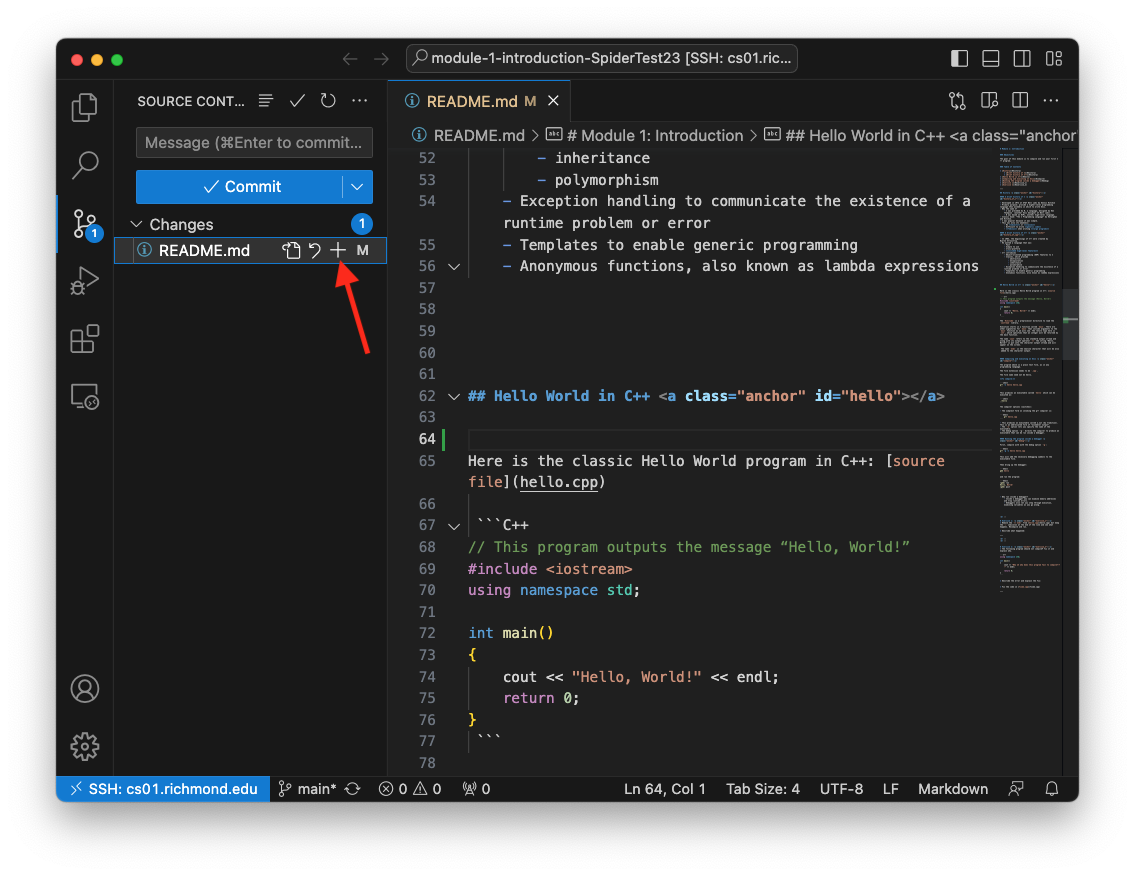
Task: Close the README.md tab
Action: 554,101
